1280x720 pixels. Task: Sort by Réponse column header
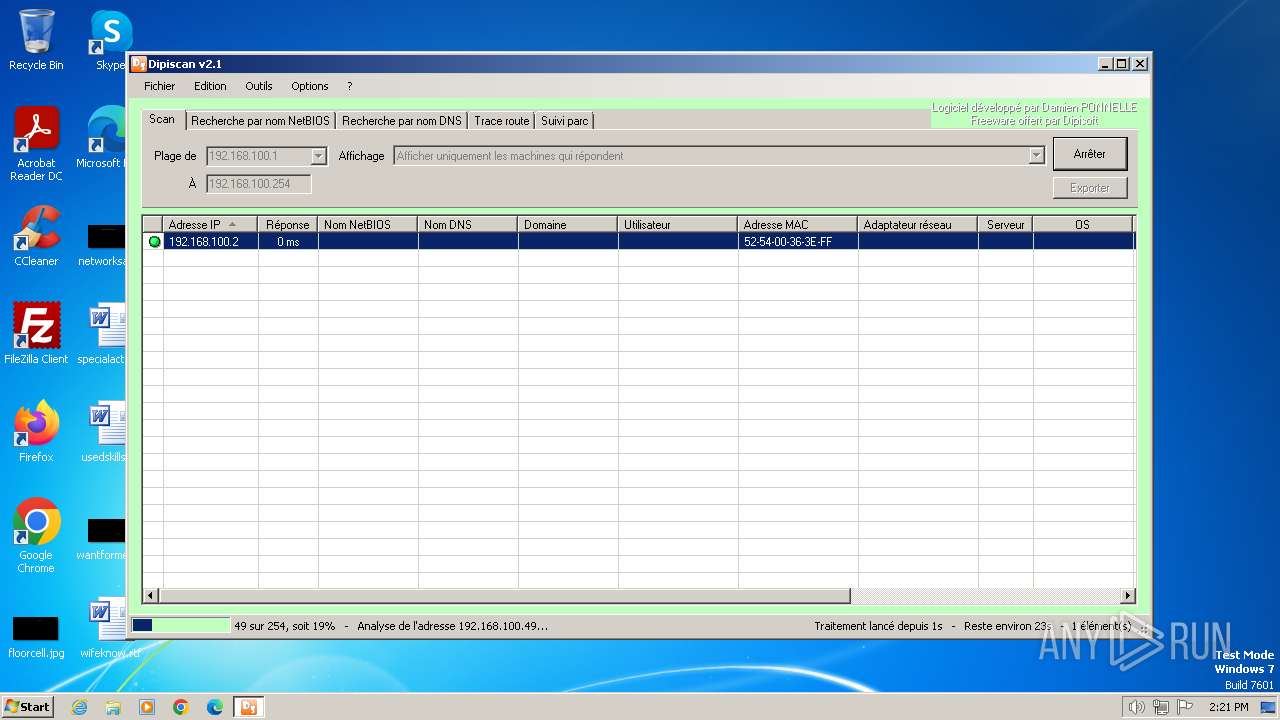[288, 225]
